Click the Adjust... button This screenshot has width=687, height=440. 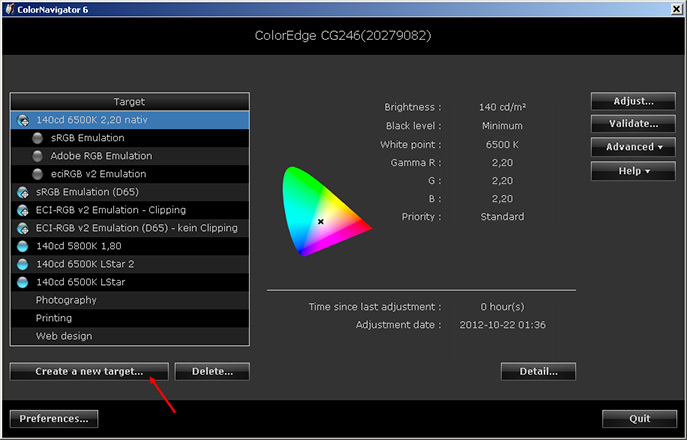point(633,101)
